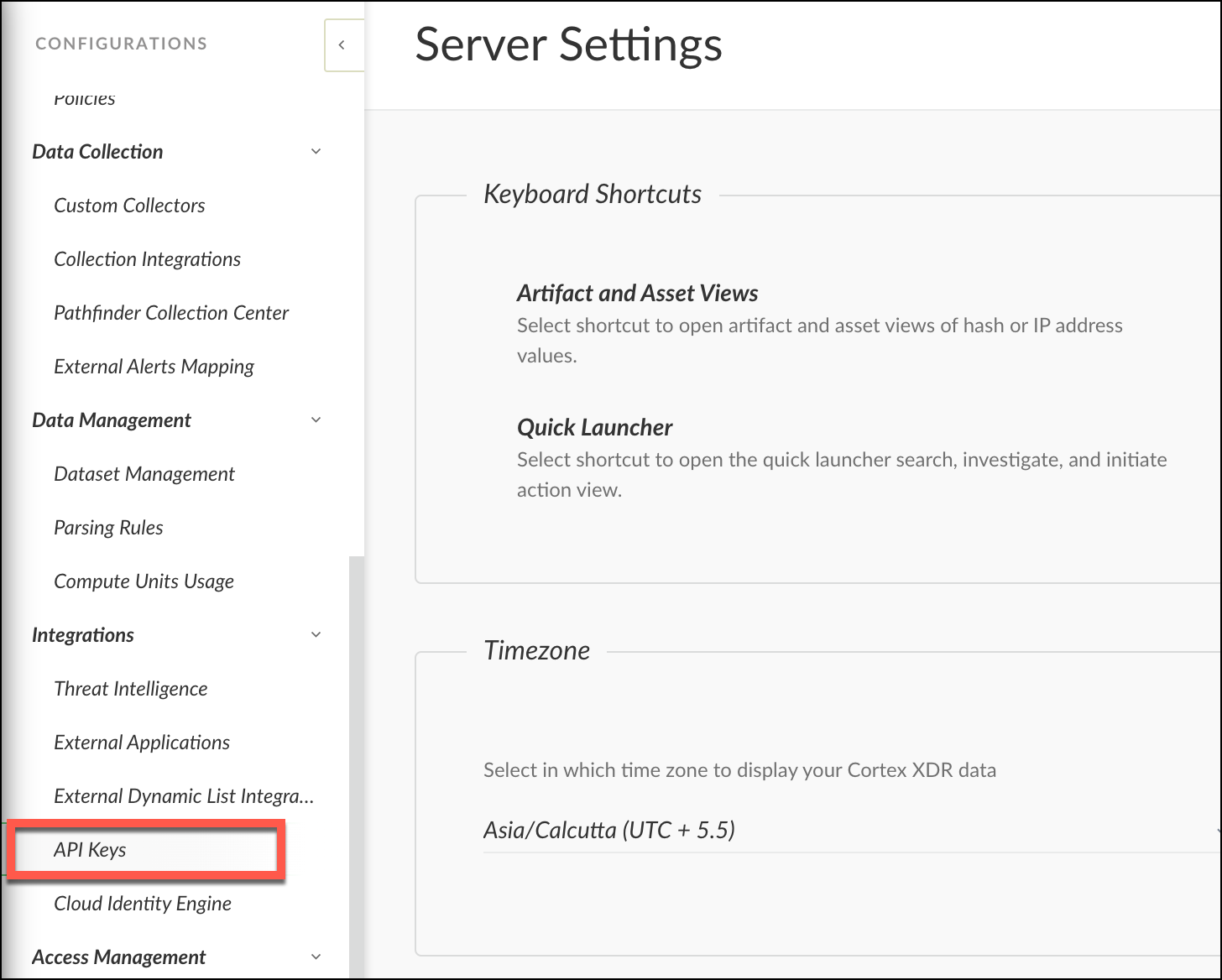The width and height of the screenshot is (1222, 980).
Task: Open Custom Collectors
Action: pos(129,206)
